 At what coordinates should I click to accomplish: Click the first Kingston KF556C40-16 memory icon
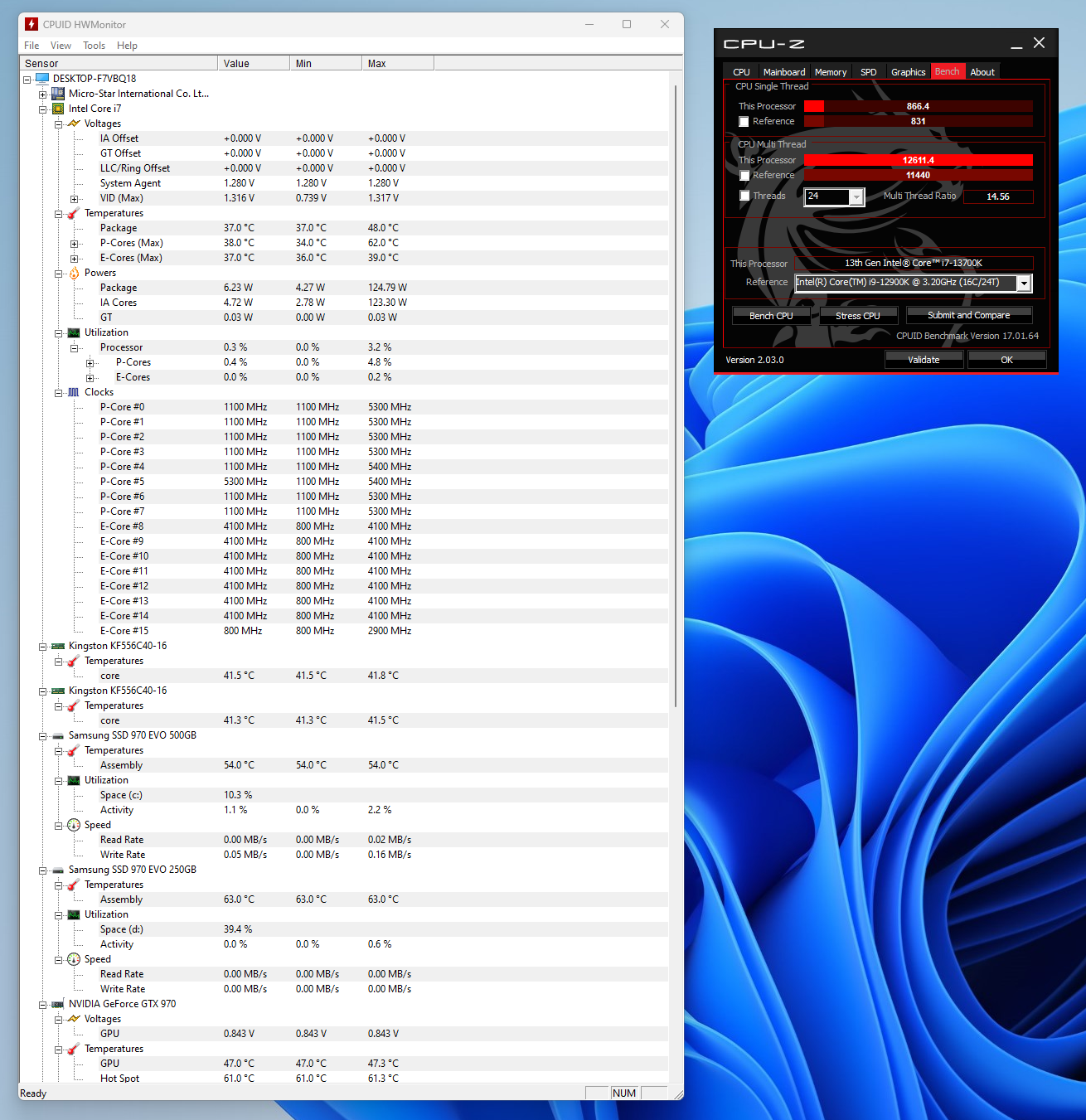58,646
